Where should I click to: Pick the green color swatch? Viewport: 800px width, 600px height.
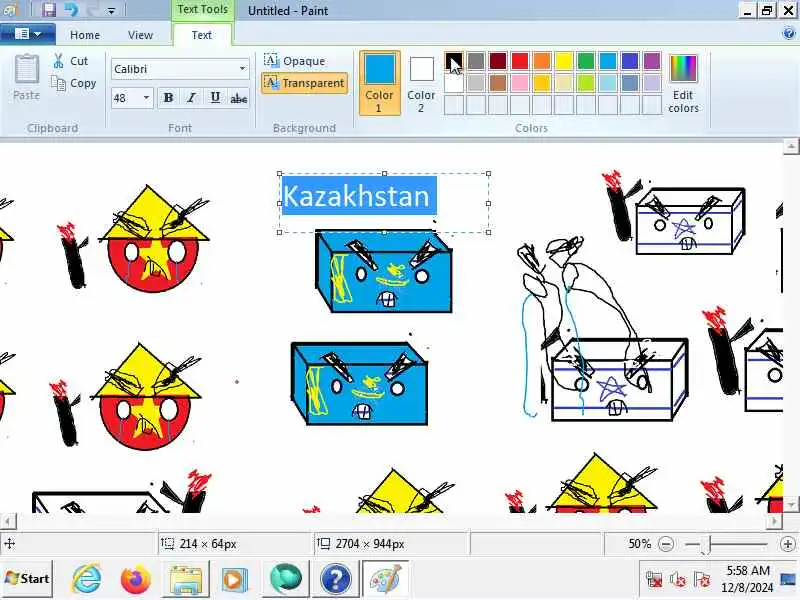tap(586, 61)
